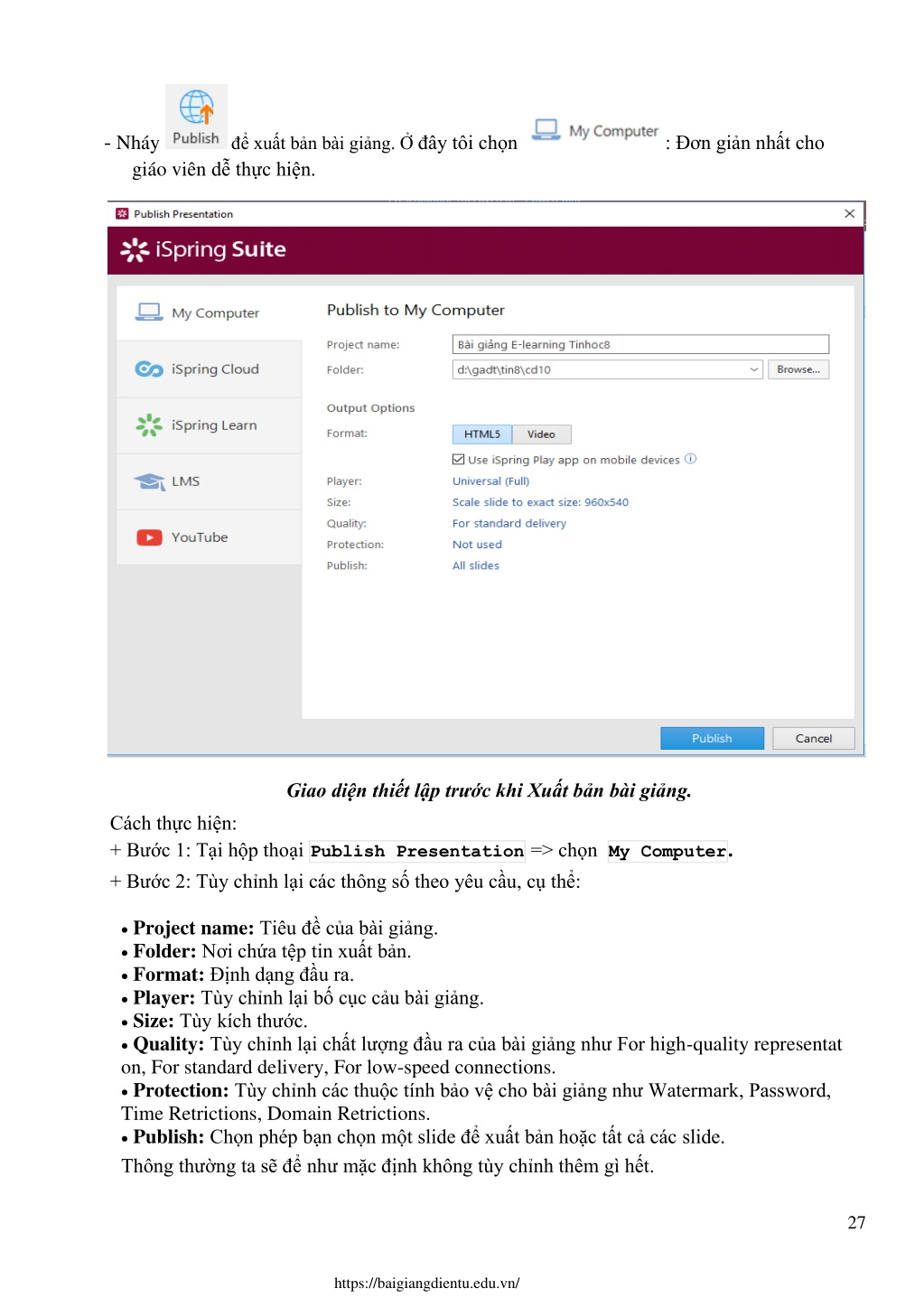The height and width of the screenshot is (1307, 924).
Task: Click the Publish to My Computer heading
Action: (415, 310)
